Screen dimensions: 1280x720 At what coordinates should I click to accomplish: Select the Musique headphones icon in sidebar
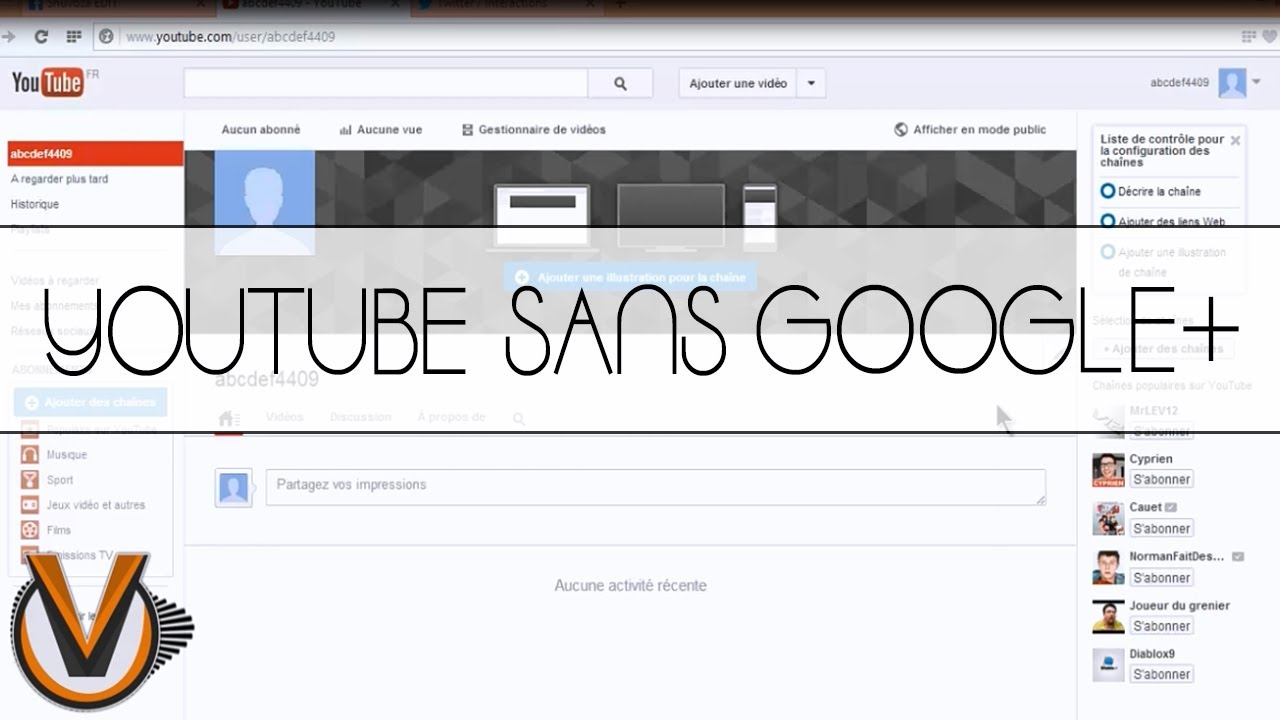pyautogui.click(x=30, y=455)
